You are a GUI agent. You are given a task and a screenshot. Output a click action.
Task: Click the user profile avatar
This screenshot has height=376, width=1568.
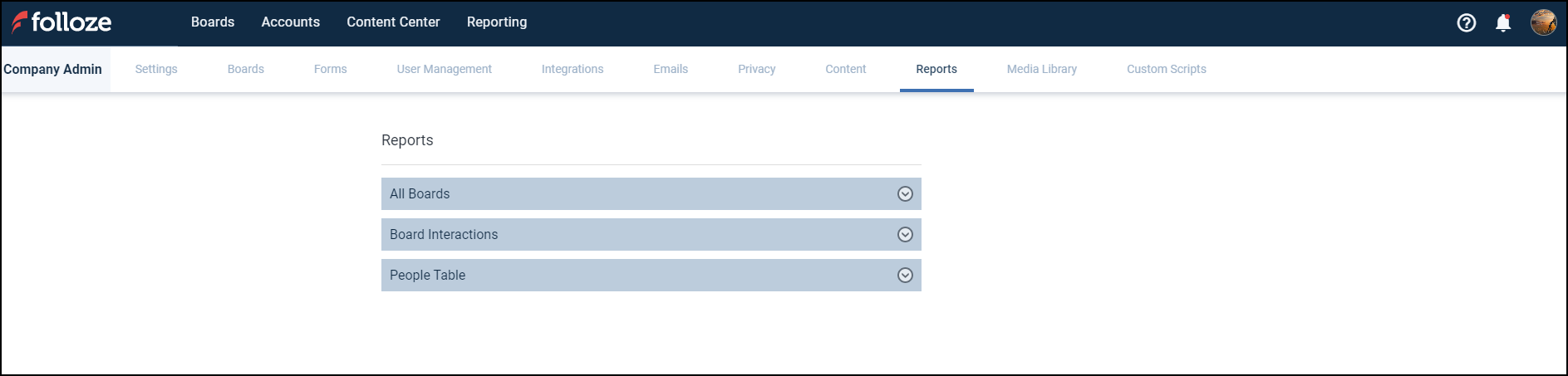point(1543,22)
